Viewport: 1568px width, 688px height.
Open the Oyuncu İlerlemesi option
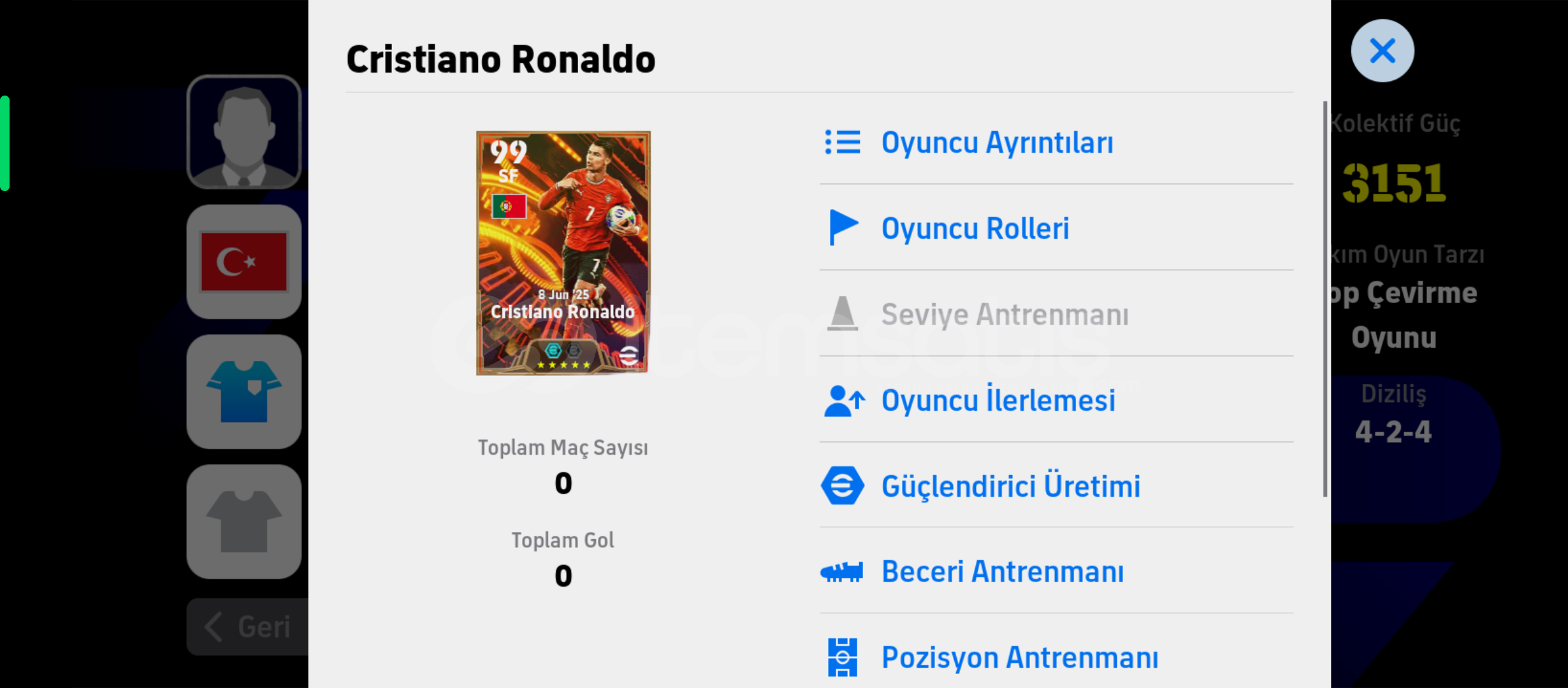click(1056, 400)
